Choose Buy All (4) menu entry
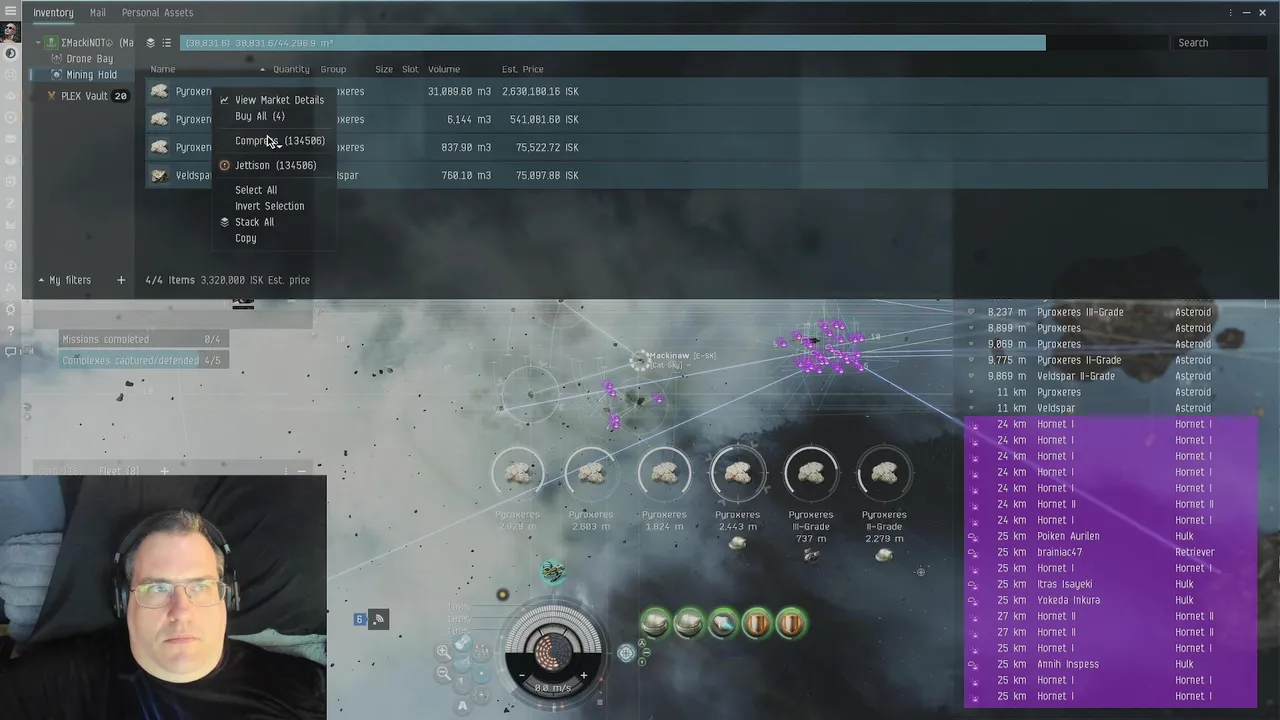This screenshot has height=720, width=1280. (x=260, y=116)
